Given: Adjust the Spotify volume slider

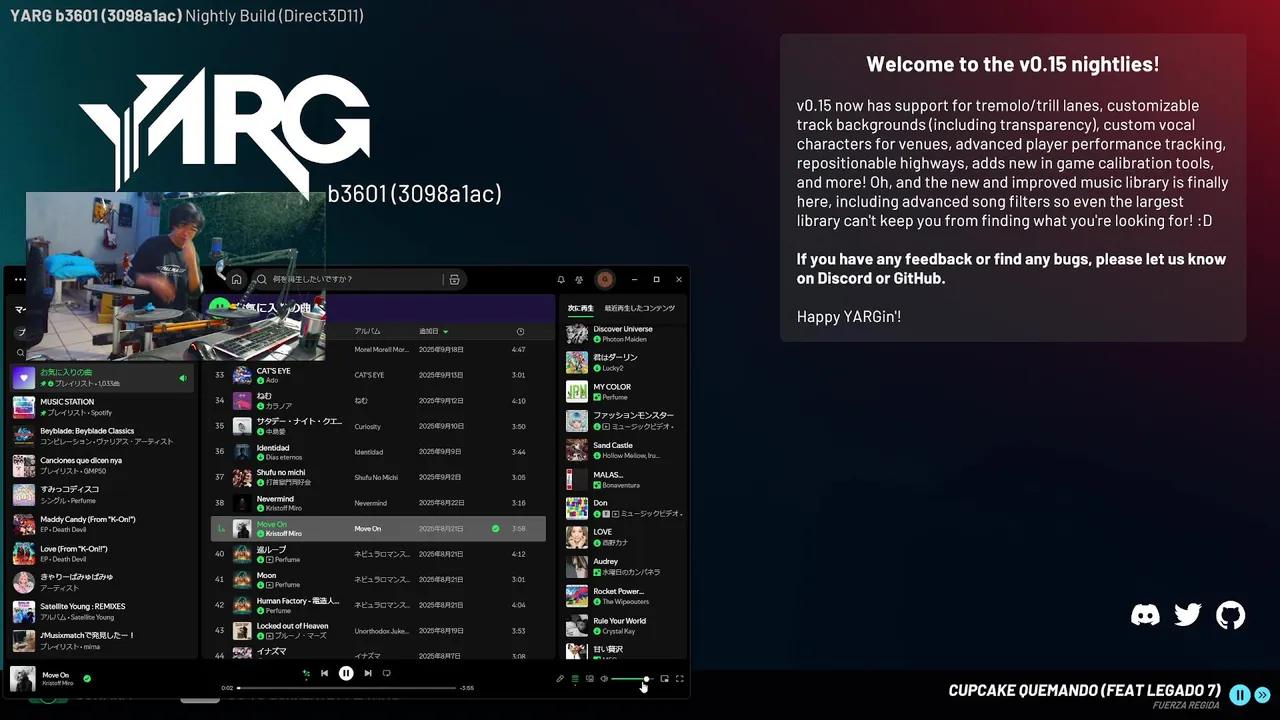Looking at the screenshot, I should click(x=631, y=679).
